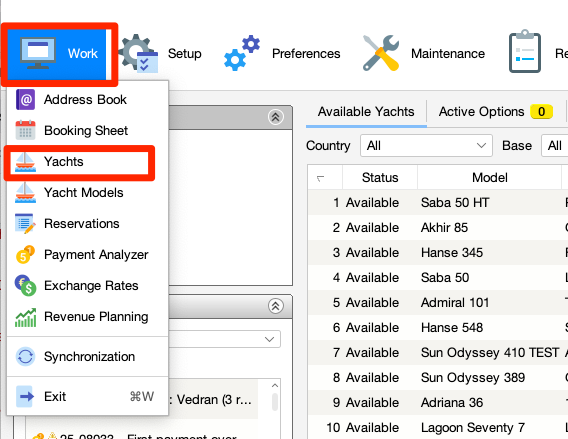This screenshot has height=439, width=568.
Task: Click the Booking Sheet calendar icon
Action: 25,130
